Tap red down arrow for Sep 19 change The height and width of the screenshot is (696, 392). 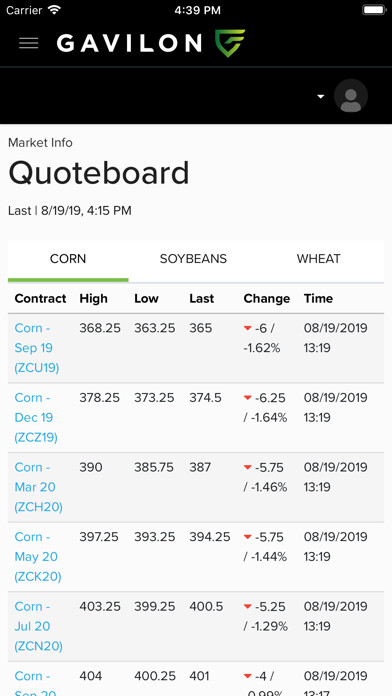248,328
